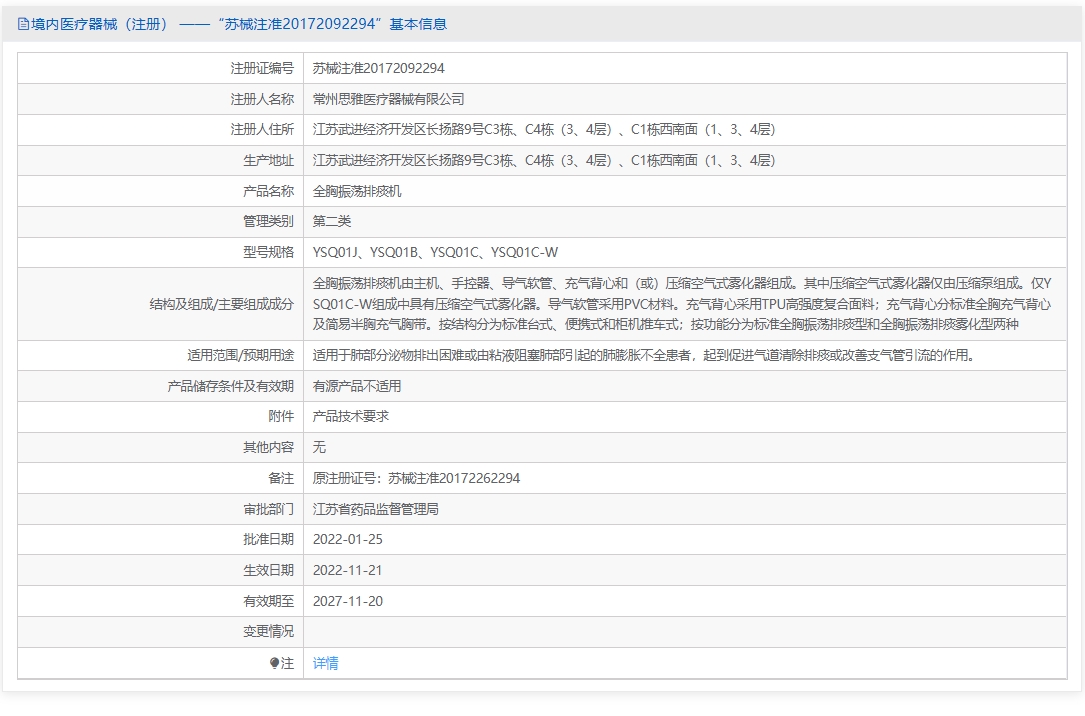Click the 生产地址 label
This screenshot has width=1085, height=716.
tap(268, 160)
